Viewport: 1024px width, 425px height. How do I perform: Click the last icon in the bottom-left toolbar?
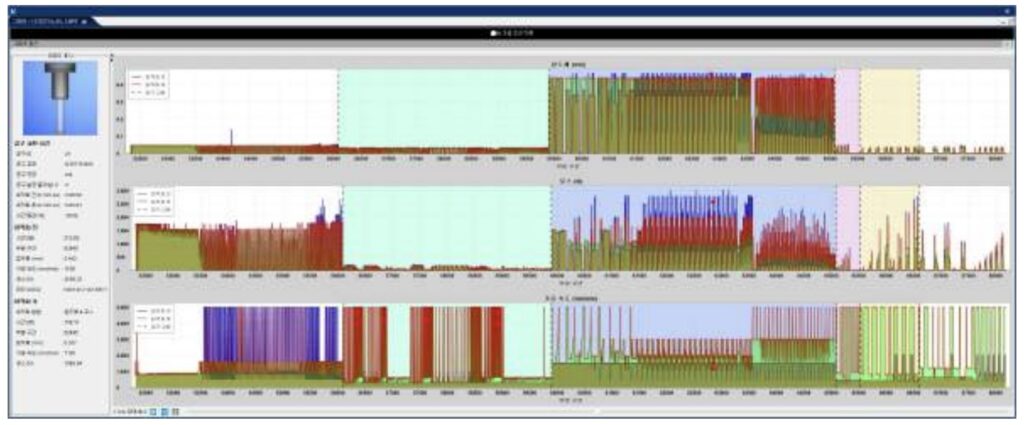coord(176,411)
